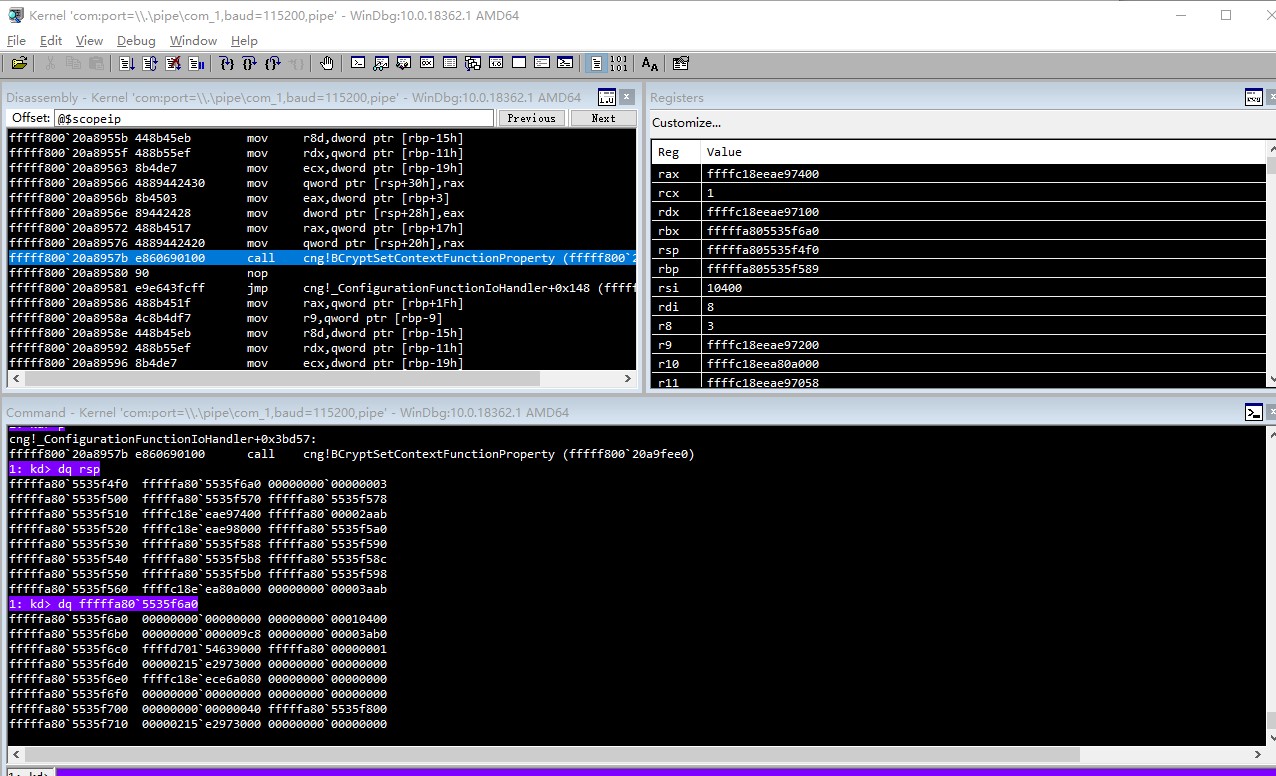Click the Disassembly horizontal scrollbar thumb
Screen dimensions: 1276x776
[x=282, y=379]
